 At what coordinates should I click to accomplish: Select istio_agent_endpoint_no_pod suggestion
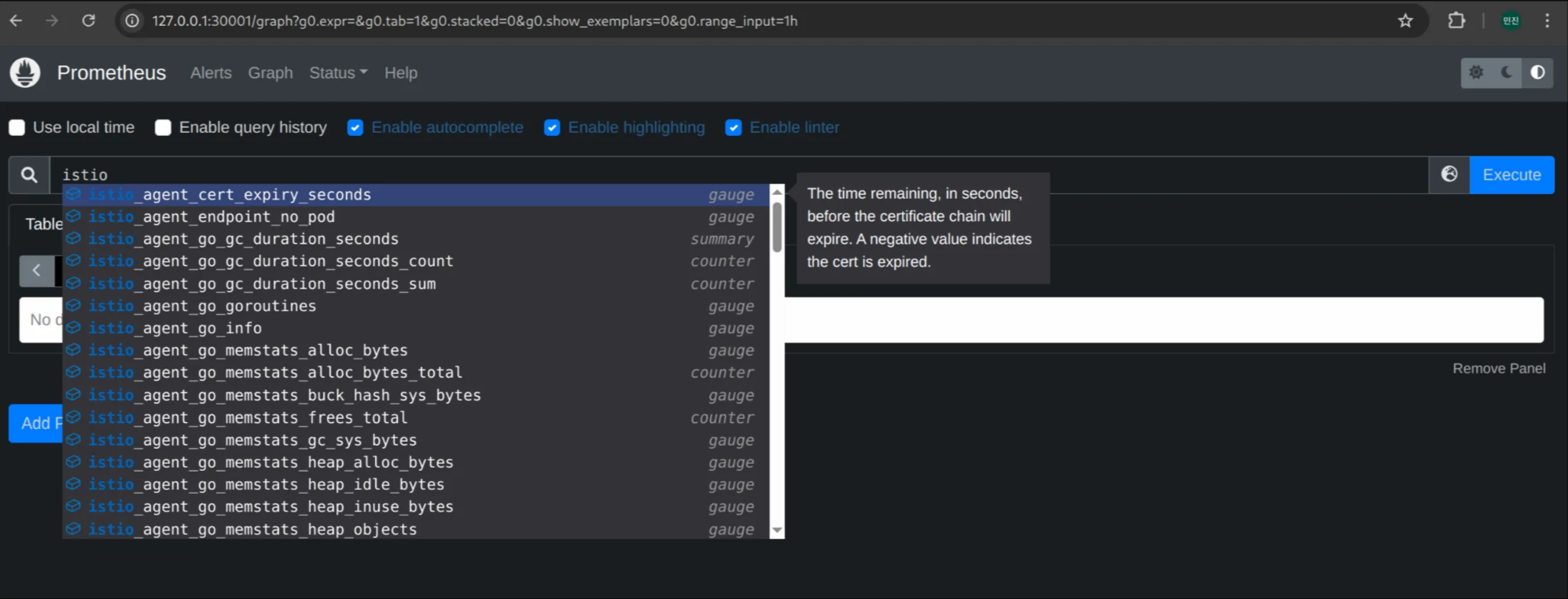pos(416,216)
